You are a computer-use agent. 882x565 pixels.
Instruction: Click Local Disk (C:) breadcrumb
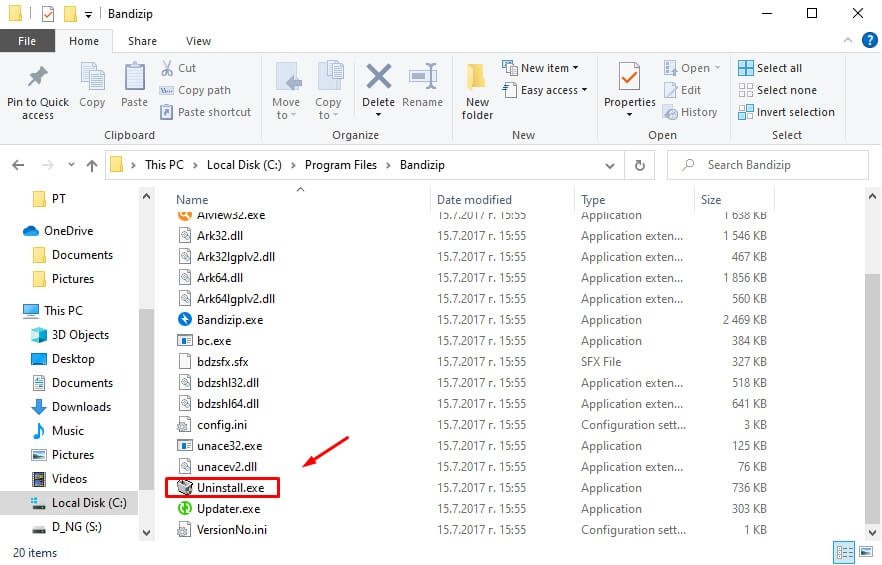[244, 165]
